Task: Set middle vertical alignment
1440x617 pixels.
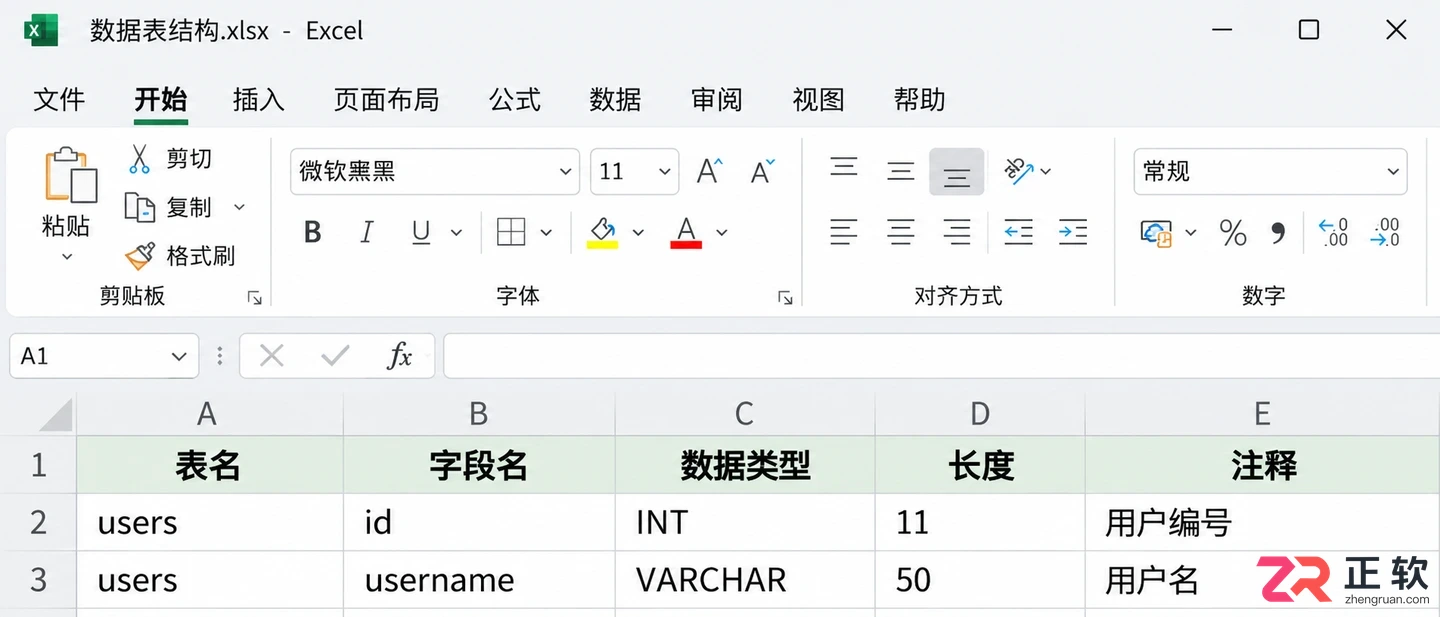Action: click(x=901, y=171)
